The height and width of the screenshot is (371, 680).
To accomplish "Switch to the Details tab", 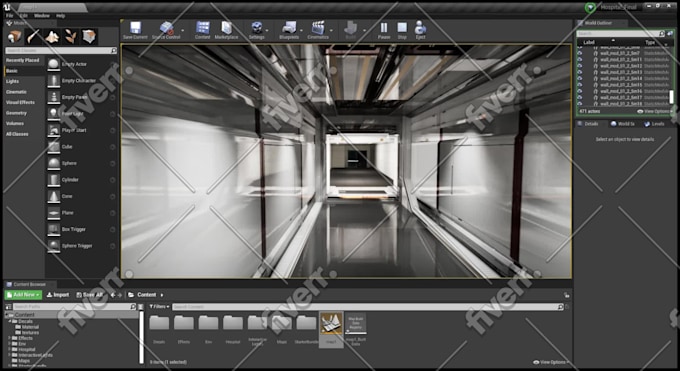I will tap(588, 124).
